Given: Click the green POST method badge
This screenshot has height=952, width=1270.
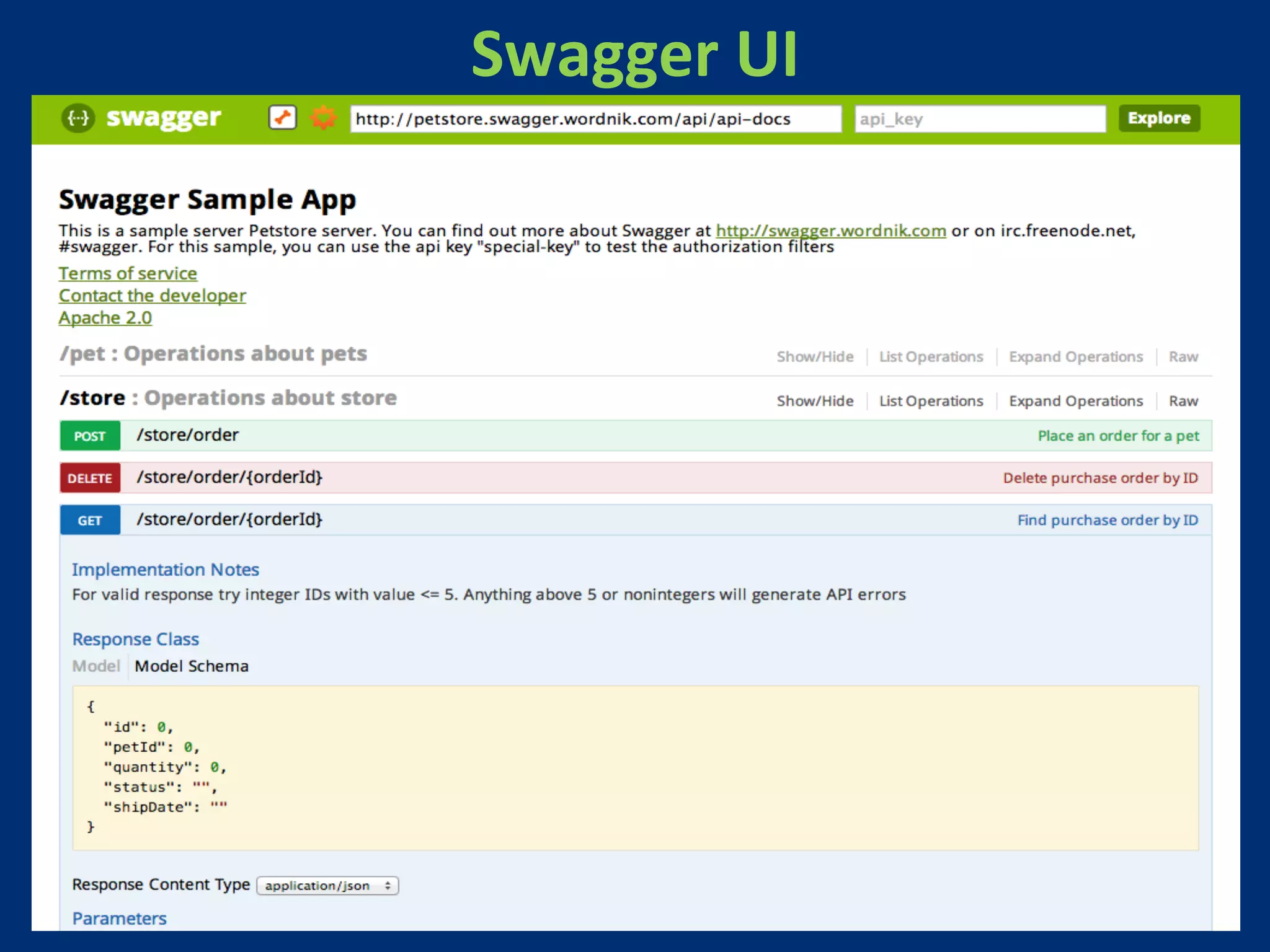Looking at the screenshot, I should (x=90, y=436).
